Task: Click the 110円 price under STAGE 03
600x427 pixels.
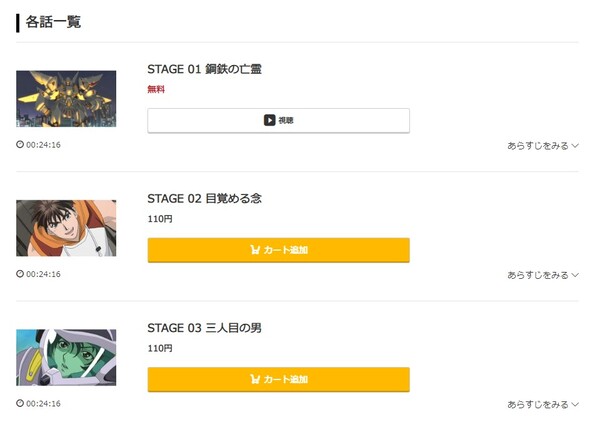Action: (x=160, y=348)
